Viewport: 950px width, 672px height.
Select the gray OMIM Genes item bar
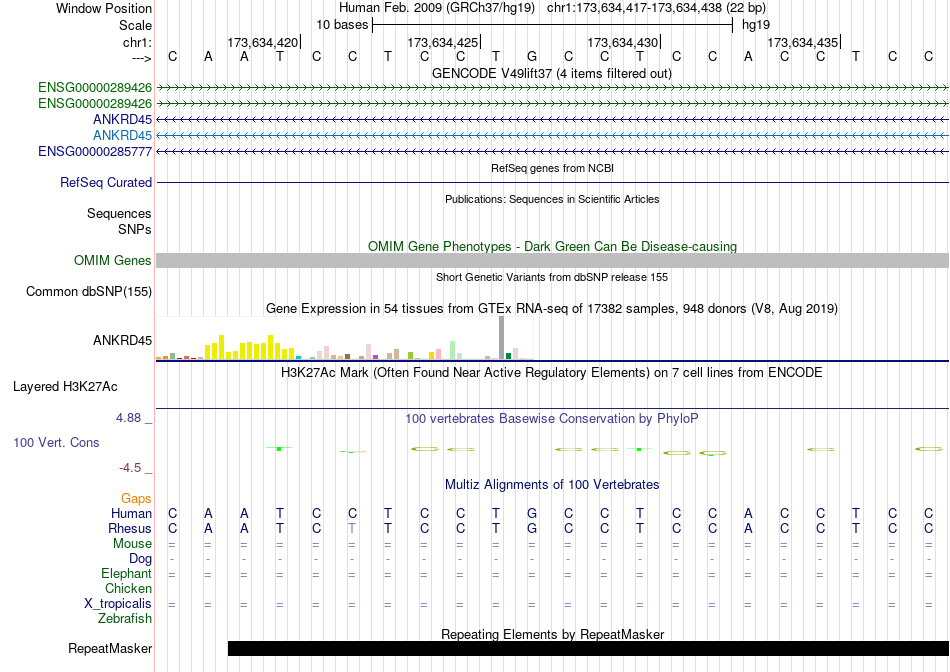552,261
